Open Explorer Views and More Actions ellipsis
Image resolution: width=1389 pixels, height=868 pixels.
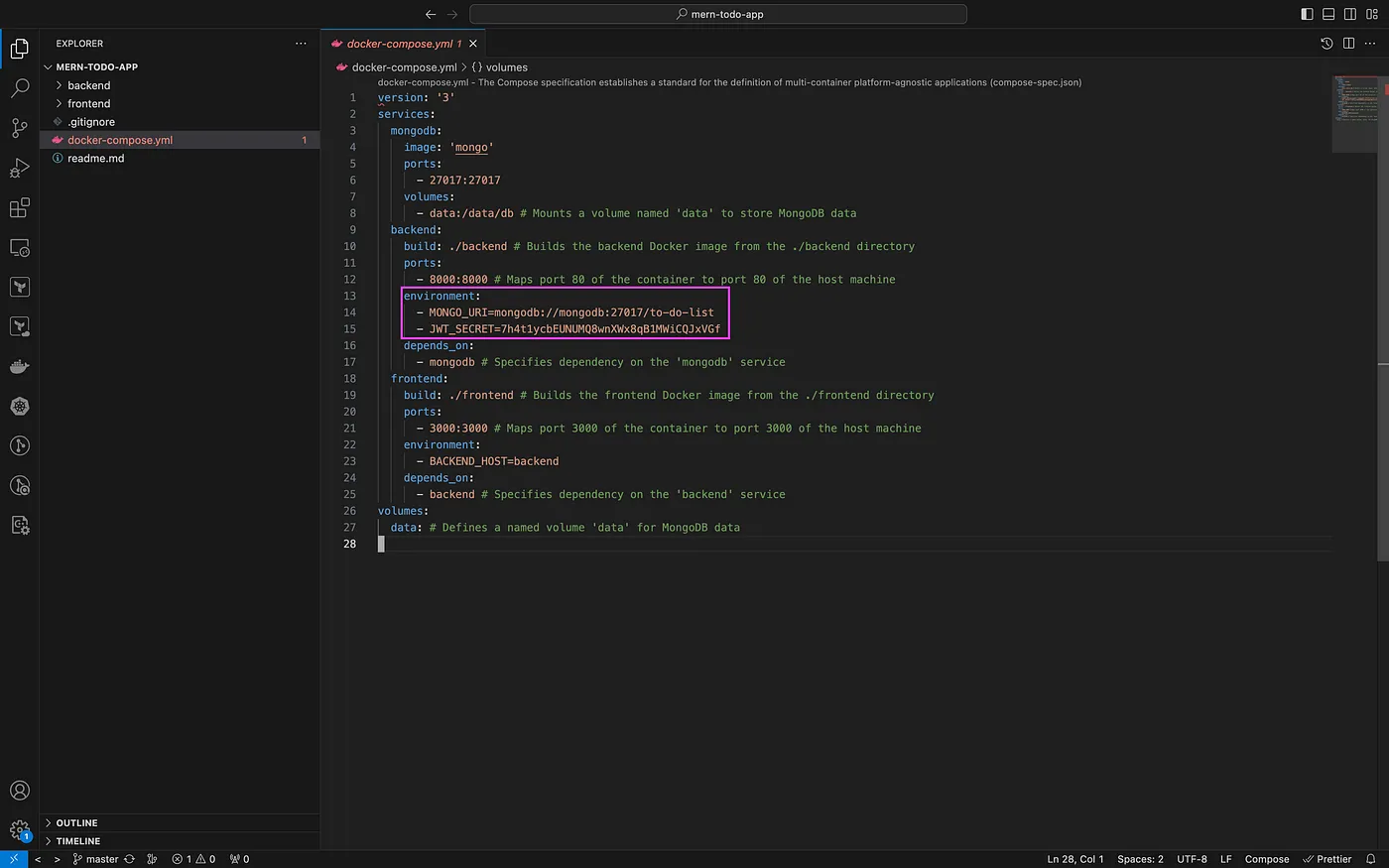(x=301, y=44)
